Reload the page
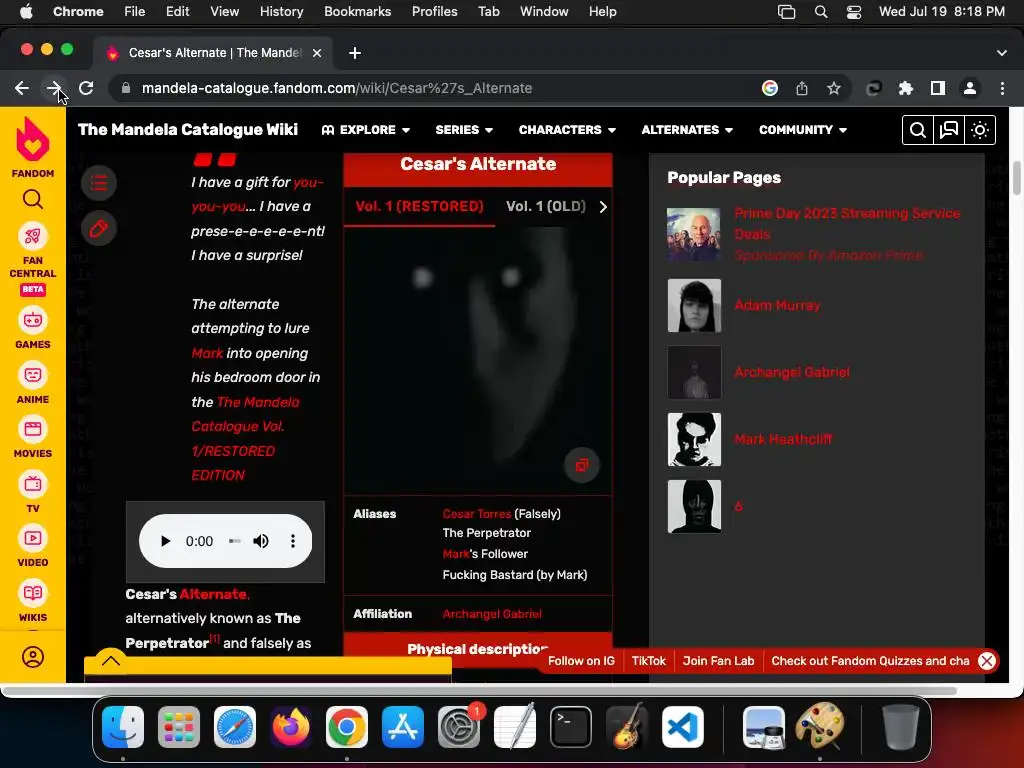The width and height of the screenshot is (1024, 768). pyautogui.click(x=86, y=88)
